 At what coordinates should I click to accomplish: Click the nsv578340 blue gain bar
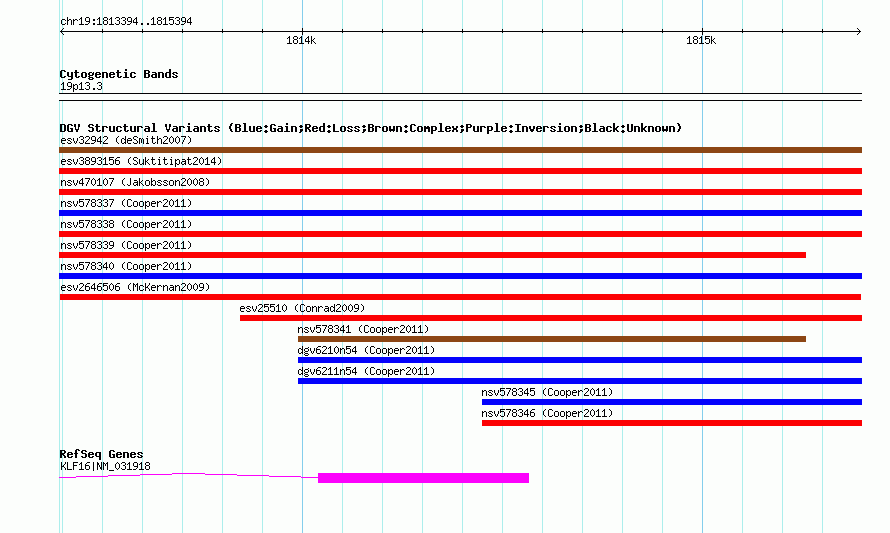tap(460, 276)
